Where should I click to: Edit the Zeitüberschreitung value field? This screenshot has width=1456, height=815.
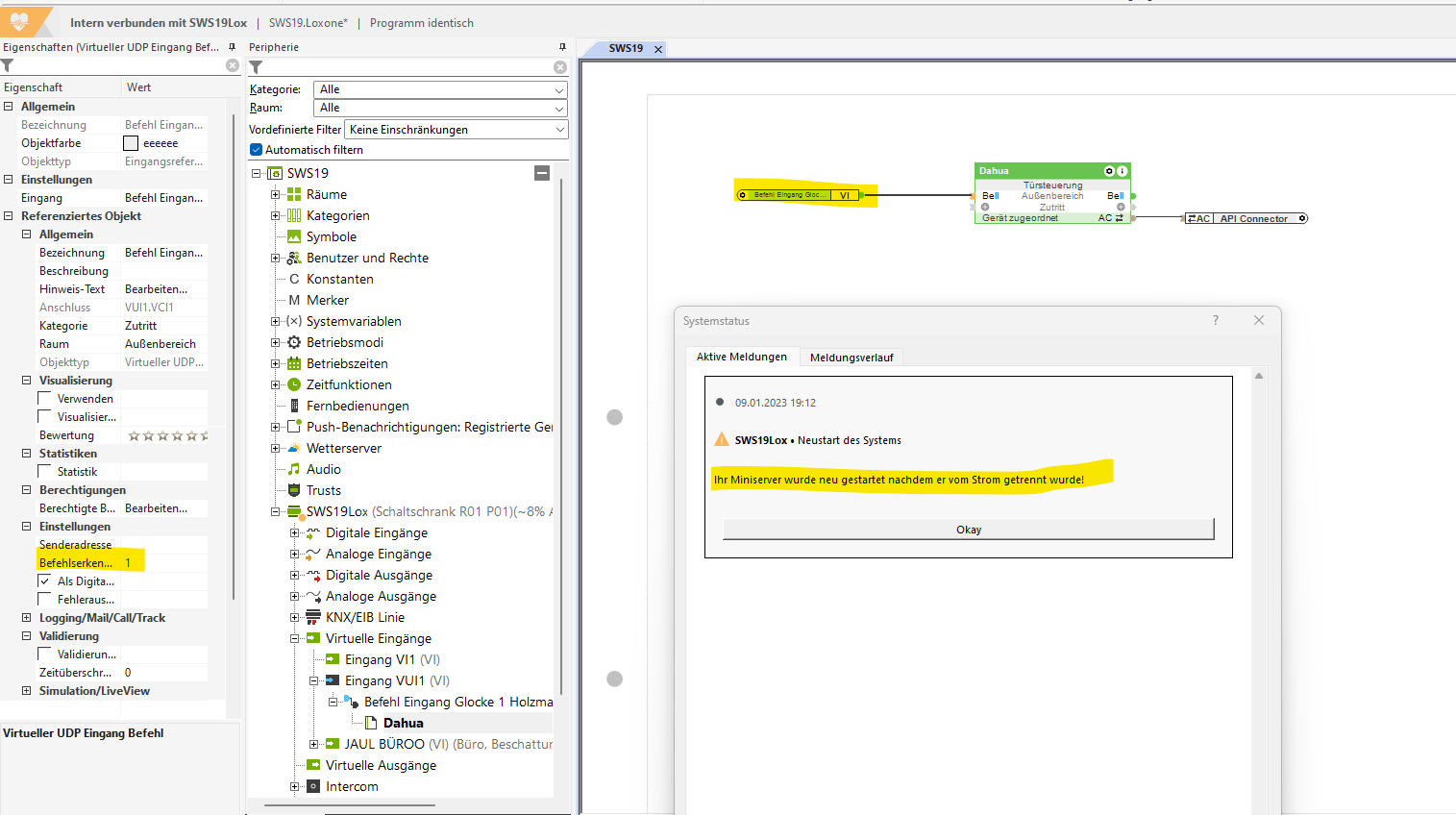164,673
